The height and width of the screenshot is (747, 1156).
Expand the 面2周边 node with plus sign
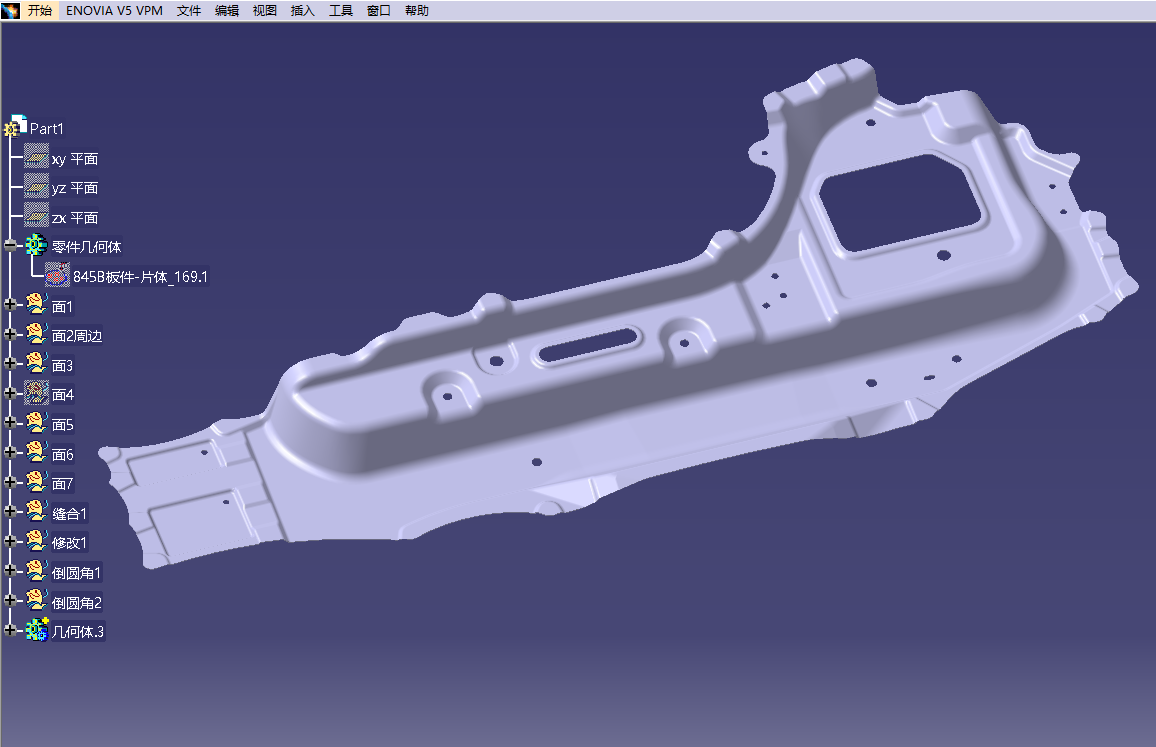coord(11,335)
